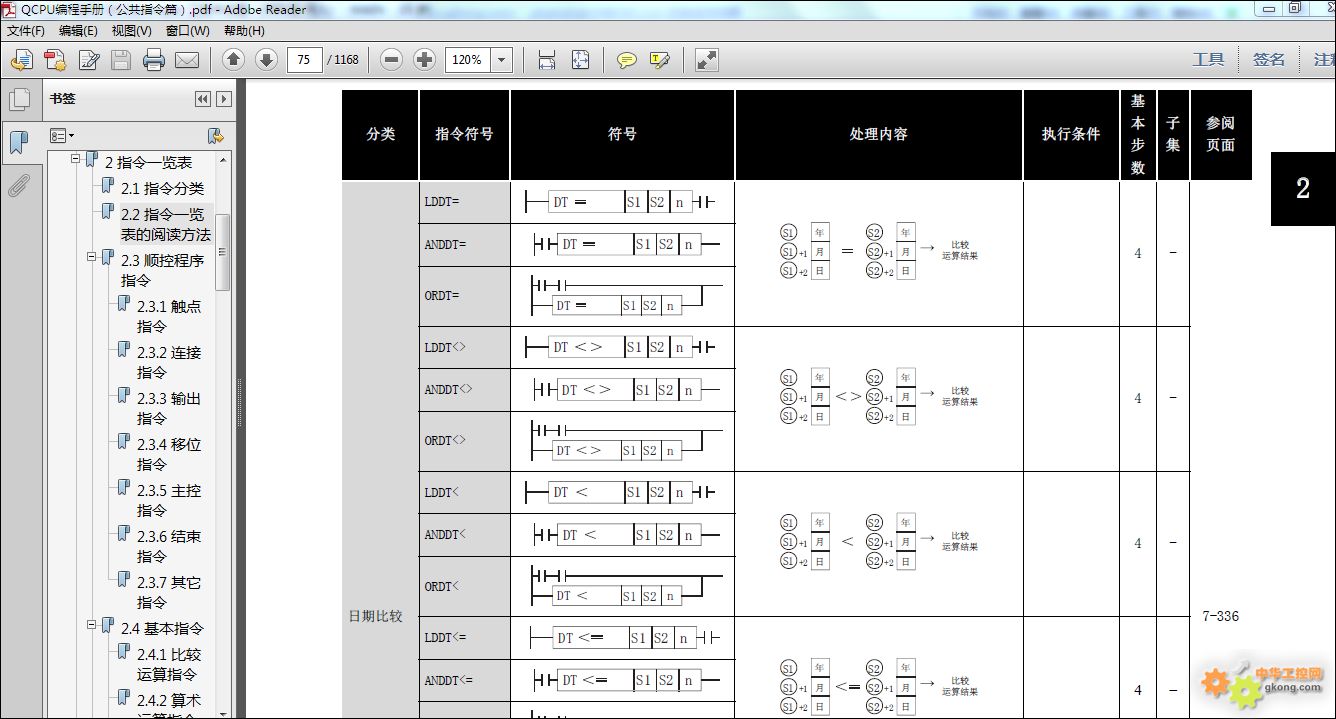Select bookmark '2.3.7 其它指令'

(x=169, y=592)
